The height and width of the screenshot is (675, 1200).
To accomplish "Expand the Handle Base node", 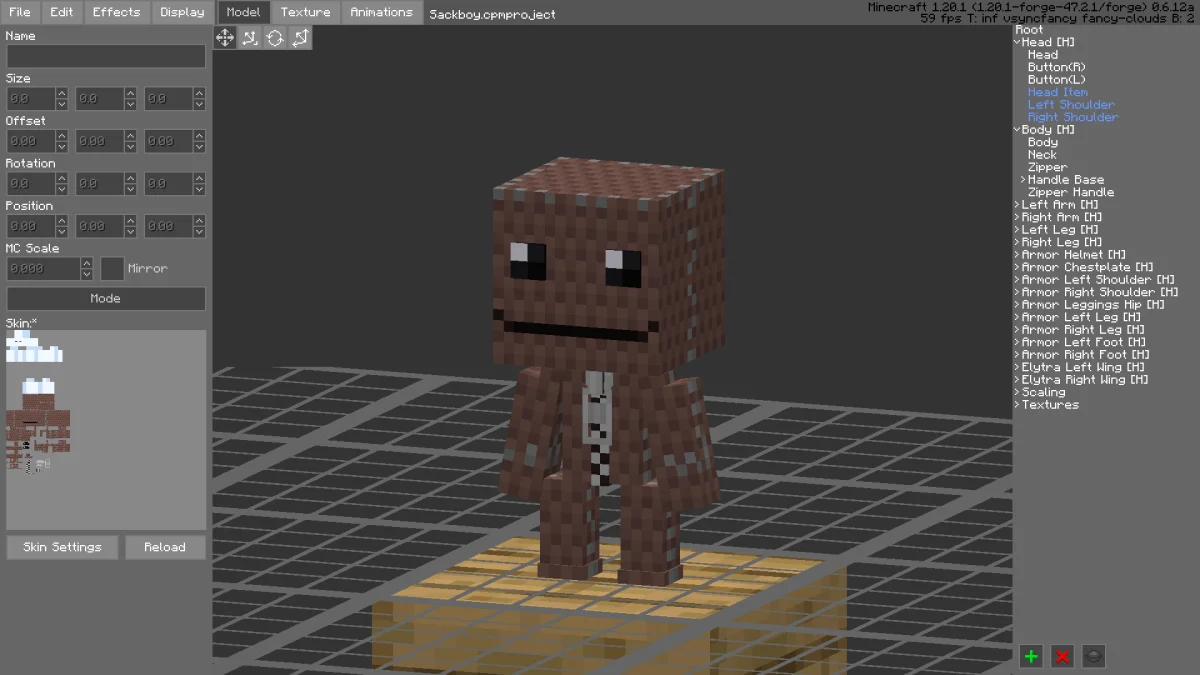I will 1024,180.
